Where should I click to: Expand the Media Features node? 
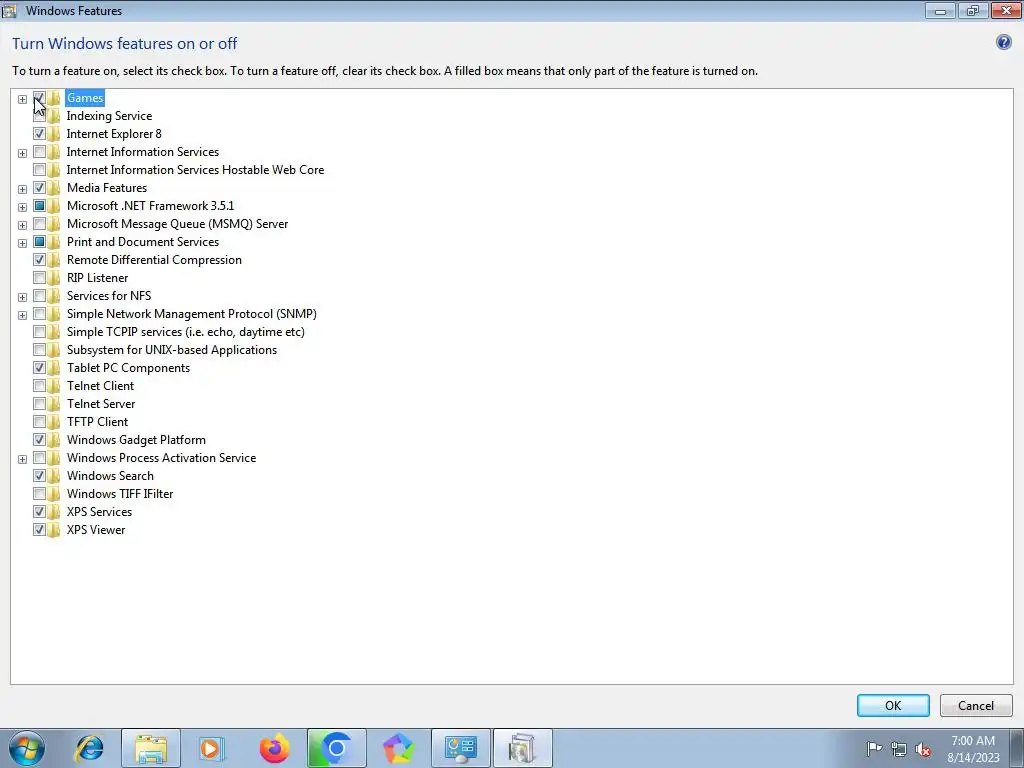pos(22,189)
